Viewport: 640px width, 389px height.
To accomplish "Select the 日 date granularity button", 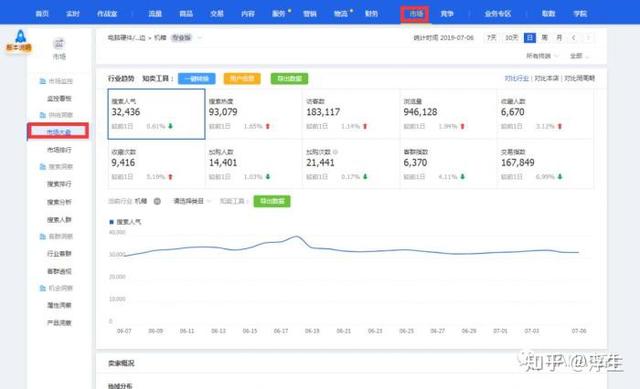I will [x=530, y=38].
